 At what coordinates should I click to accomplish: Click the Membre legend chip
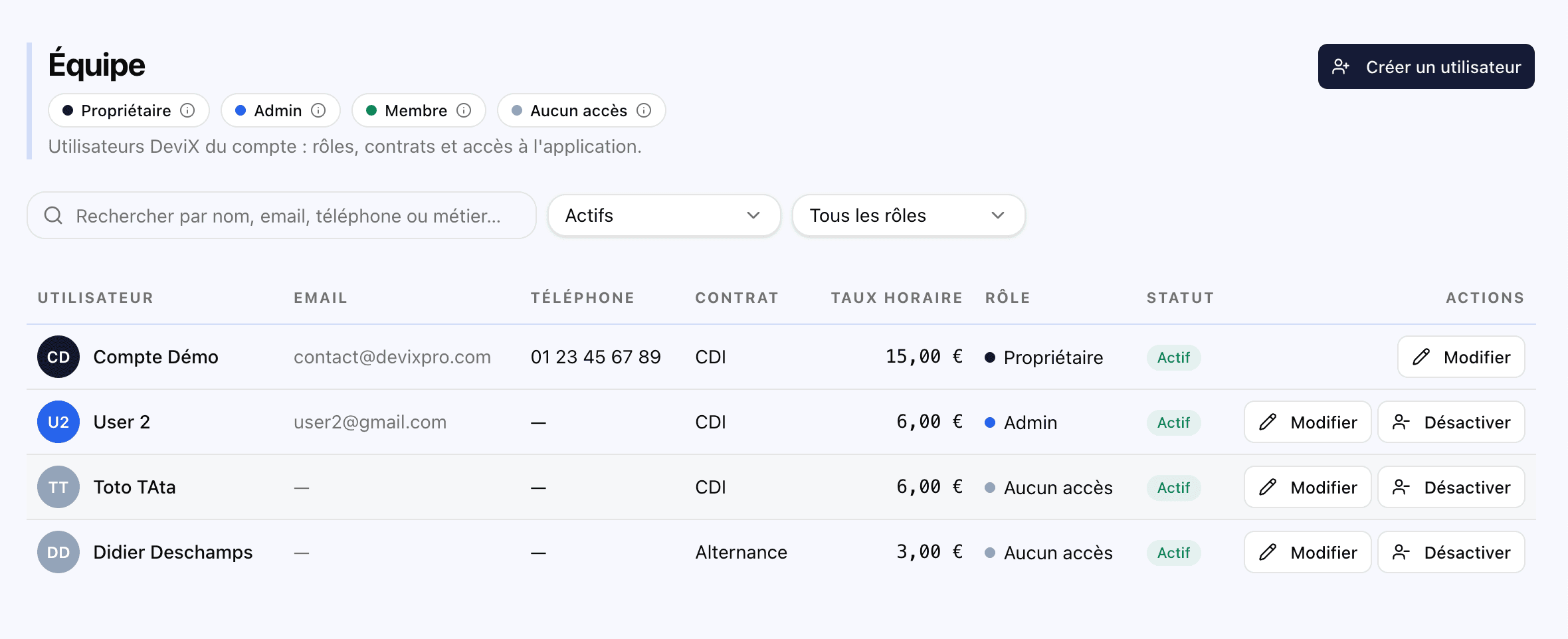tap(419, 110)
